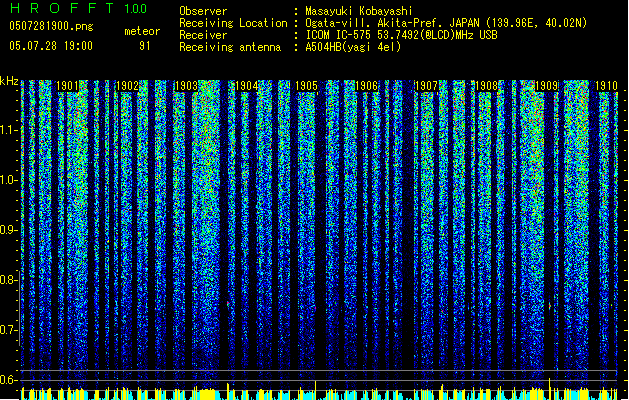Click the Receiver field label

[203, 35]
